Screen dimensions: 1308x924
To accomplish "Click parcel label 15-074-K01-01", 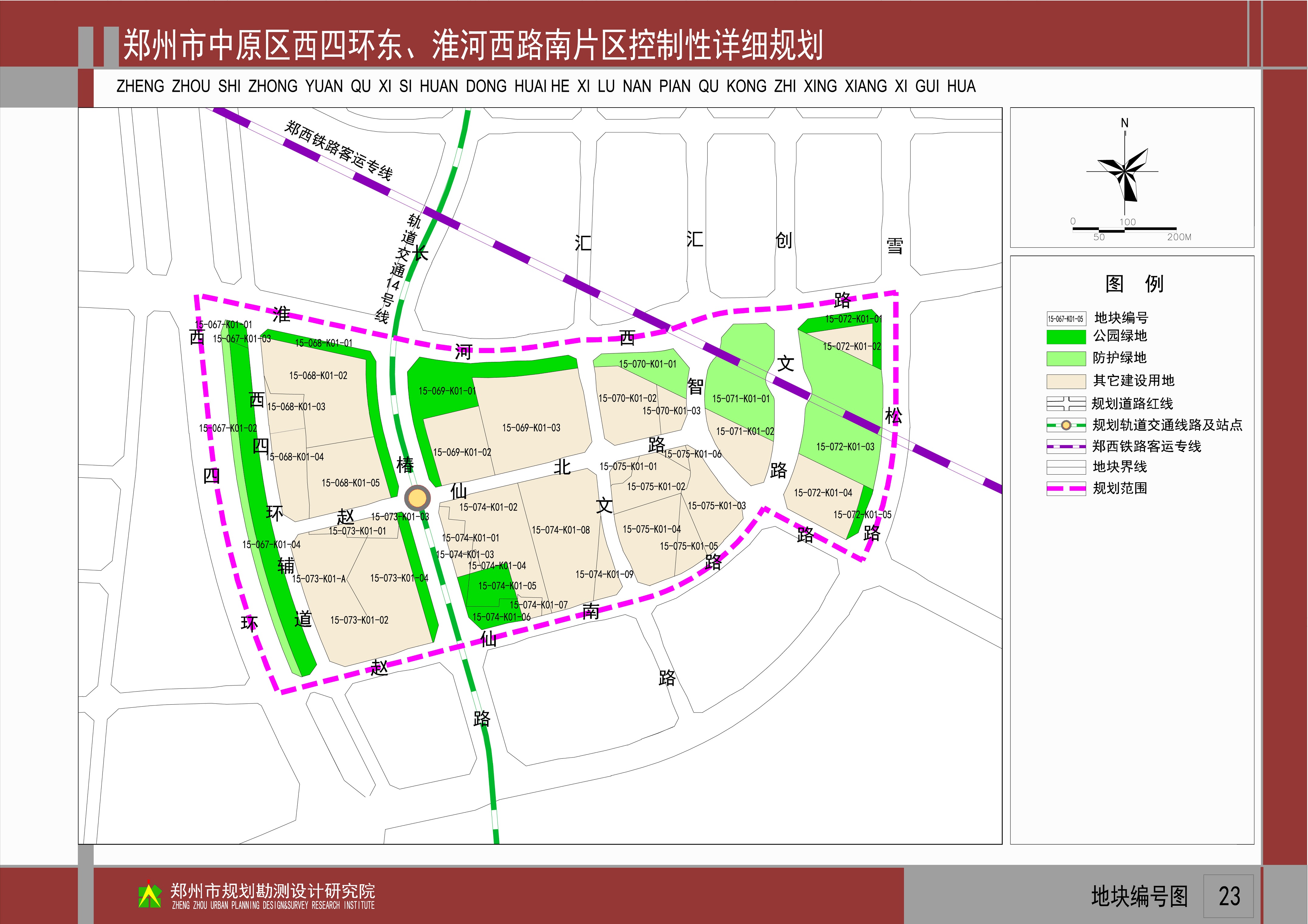I will click(471, 538).
